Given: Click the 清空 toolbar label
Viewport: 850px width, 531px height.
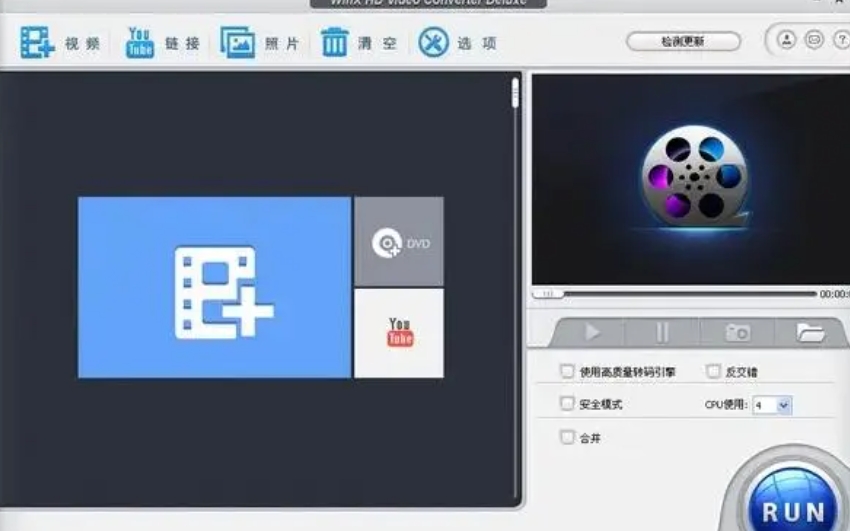Looking at the screenshot, I should pyautogui.click(x=377, y=43).
